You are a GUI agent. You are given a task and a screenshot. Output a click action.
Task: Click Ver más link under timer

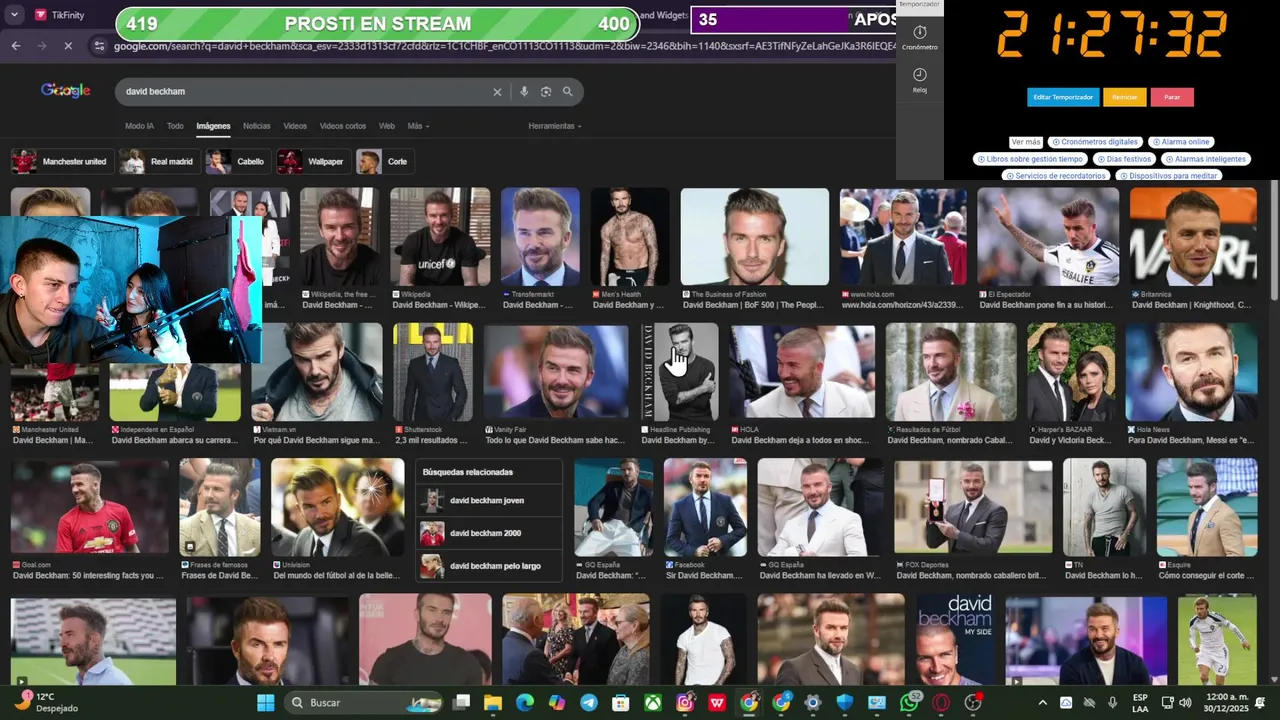[1026, 142]
